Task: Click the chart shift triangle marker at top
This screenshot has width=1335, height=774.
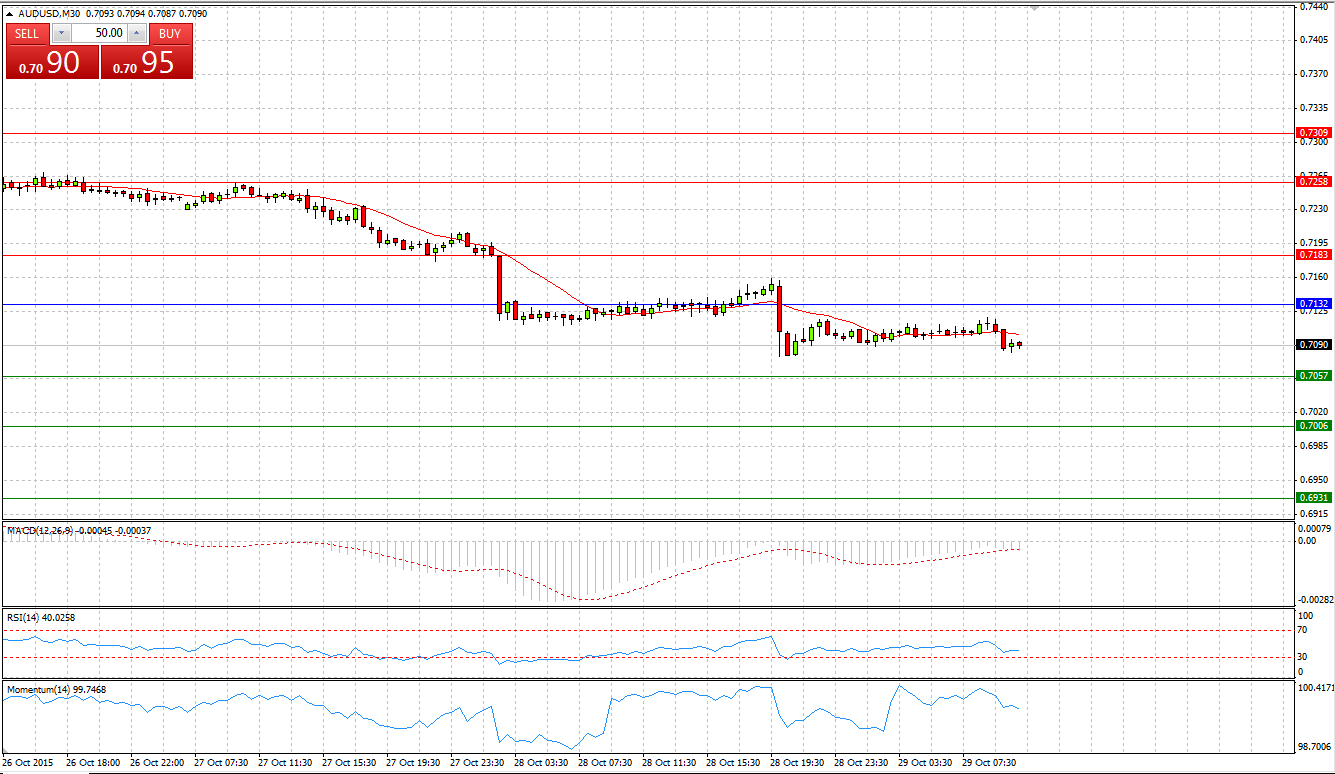Action: click(x=1035, y=8)
